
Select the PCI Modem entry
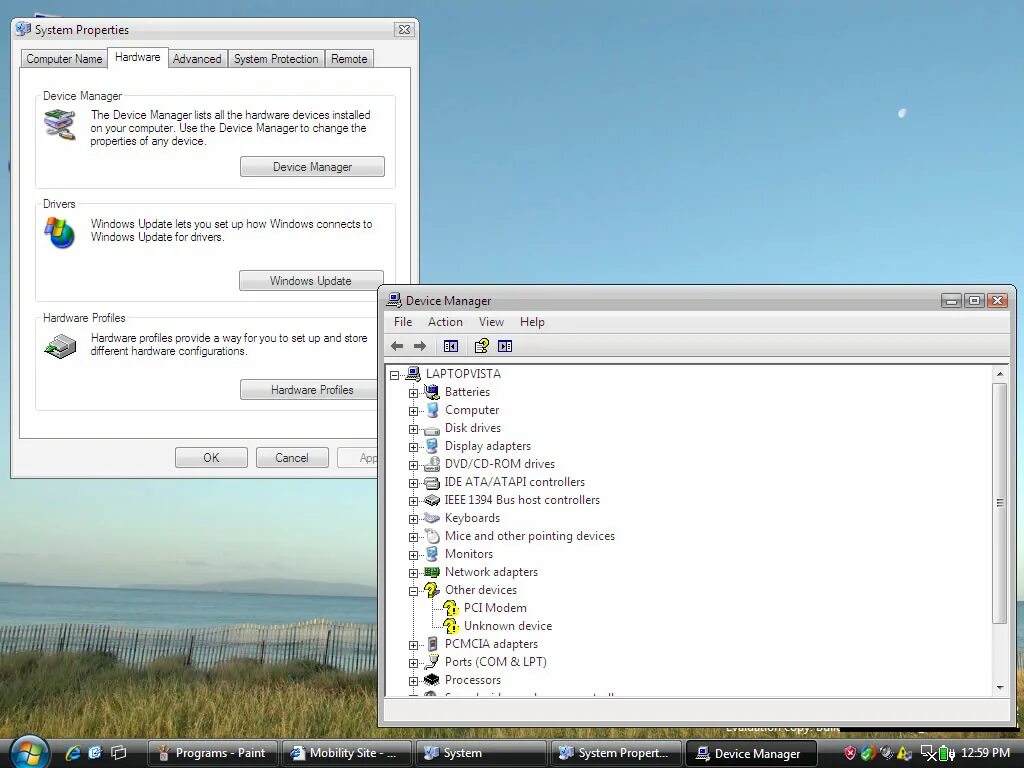[495, 608]
